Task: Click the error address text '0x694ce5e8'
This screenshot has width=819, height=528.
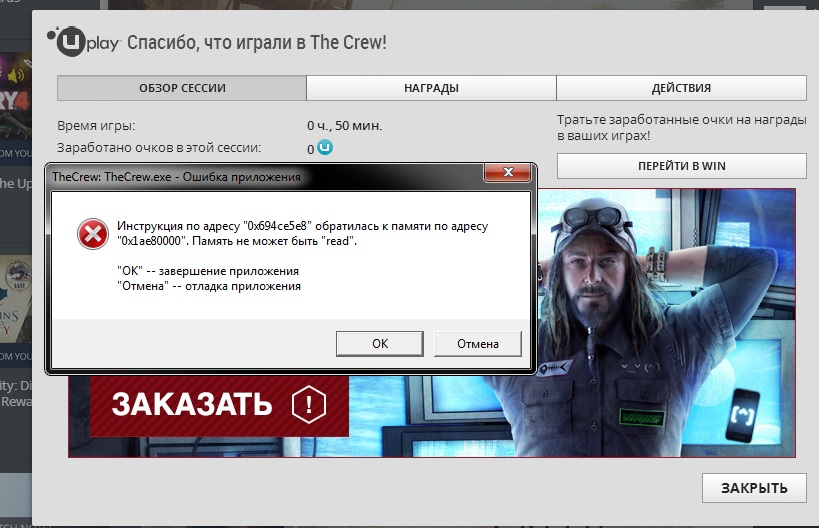Action: point(277,226)
